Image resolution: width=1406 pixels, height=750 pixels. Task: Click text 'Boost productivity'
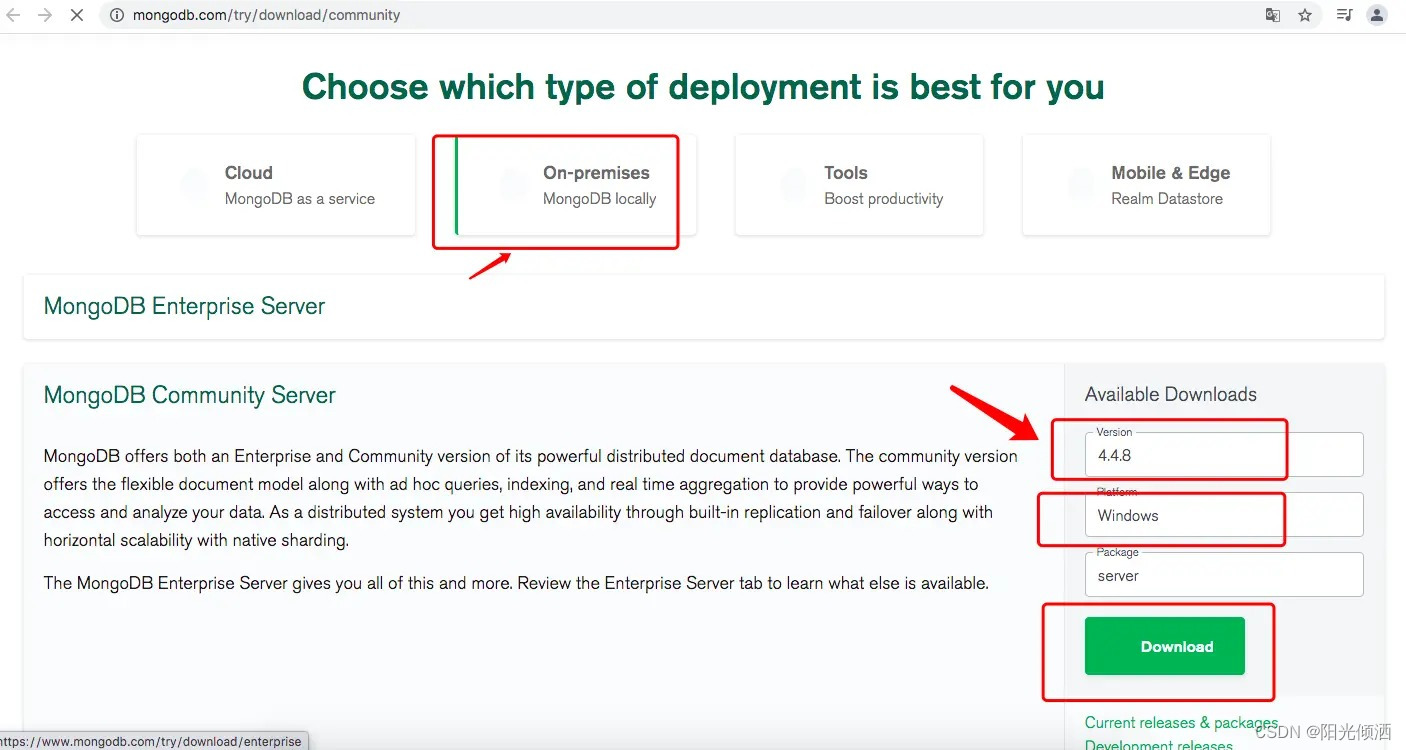tap(884, 199)
